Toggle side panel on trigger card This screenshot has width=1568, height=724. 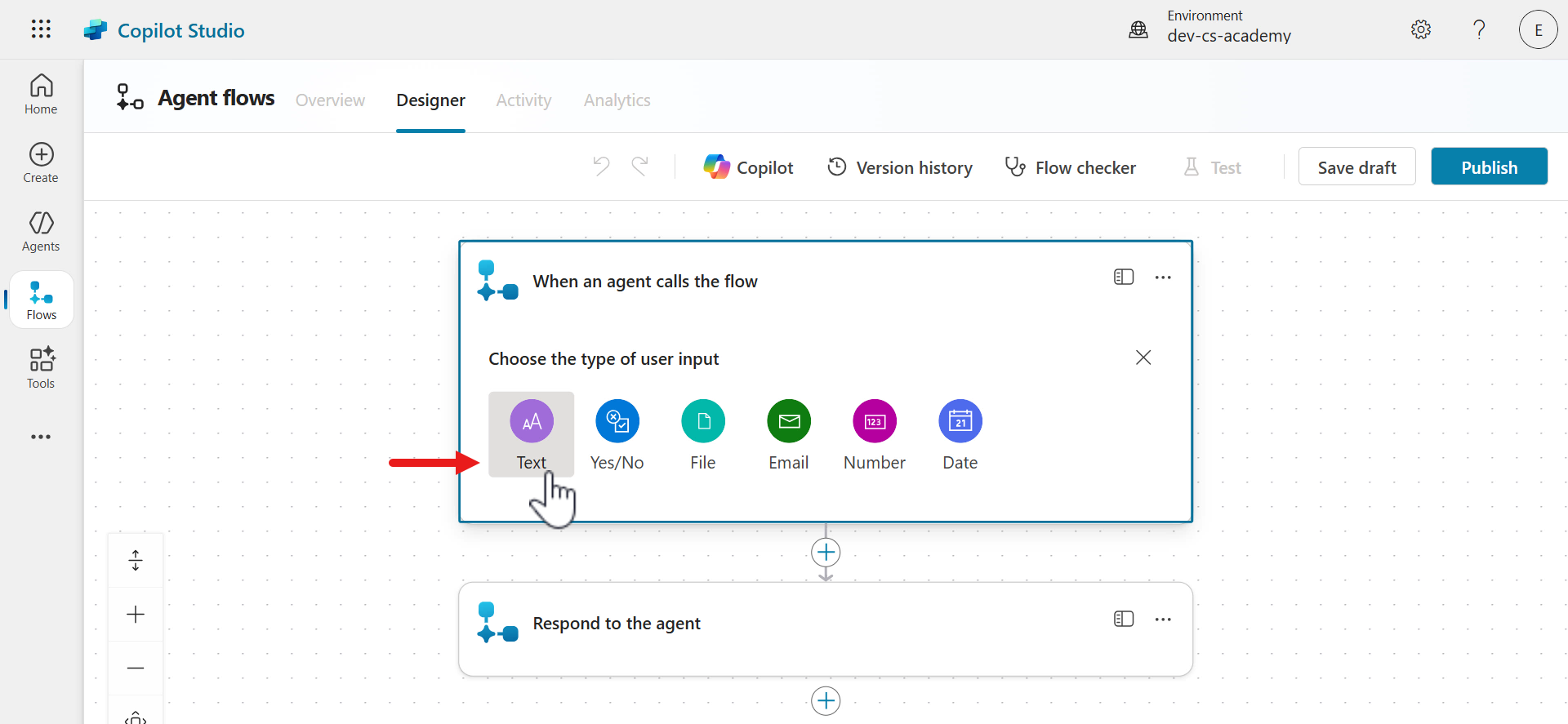click(1124, 278)
